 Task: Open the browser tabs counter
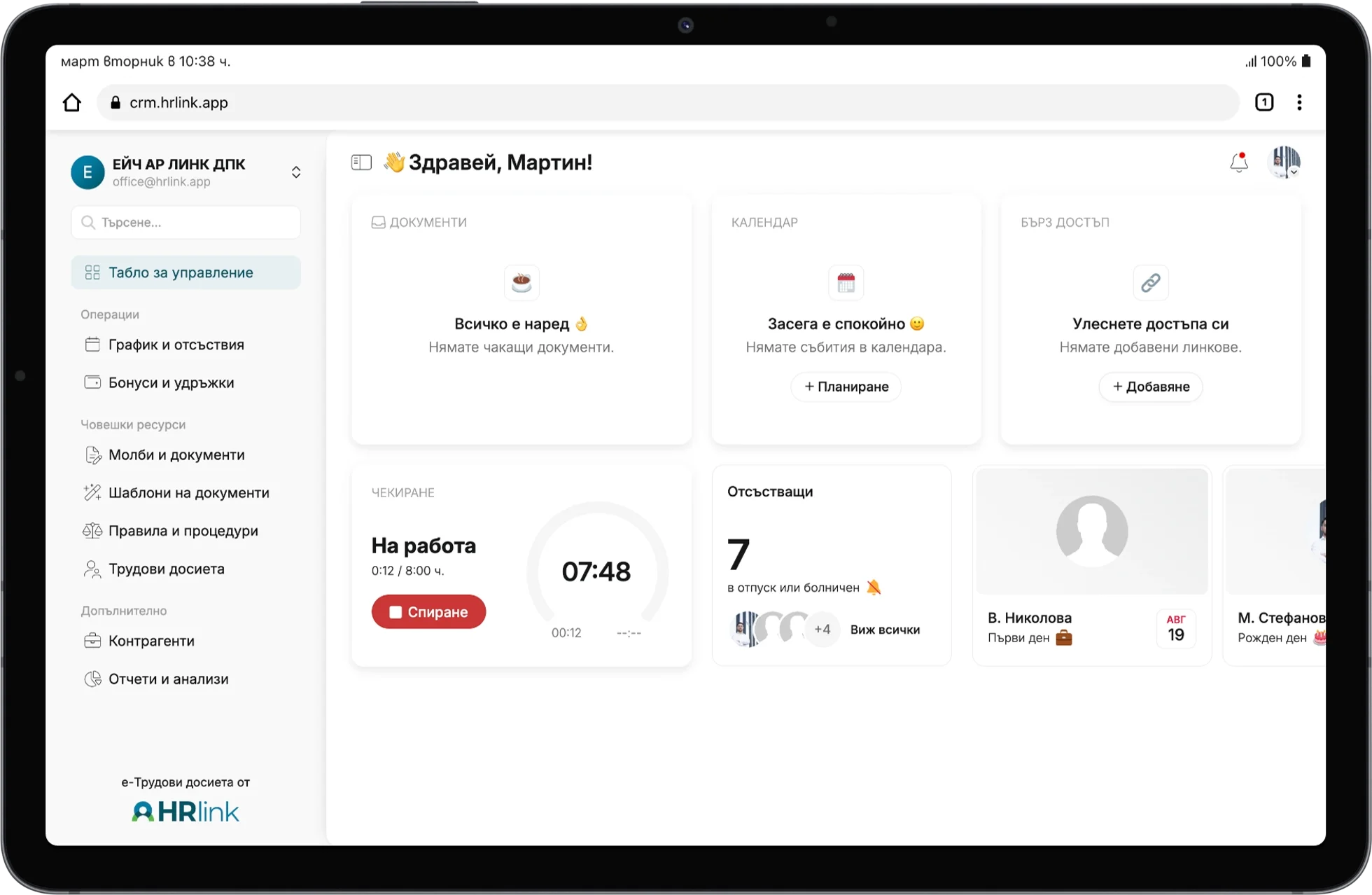point(1264,102)
